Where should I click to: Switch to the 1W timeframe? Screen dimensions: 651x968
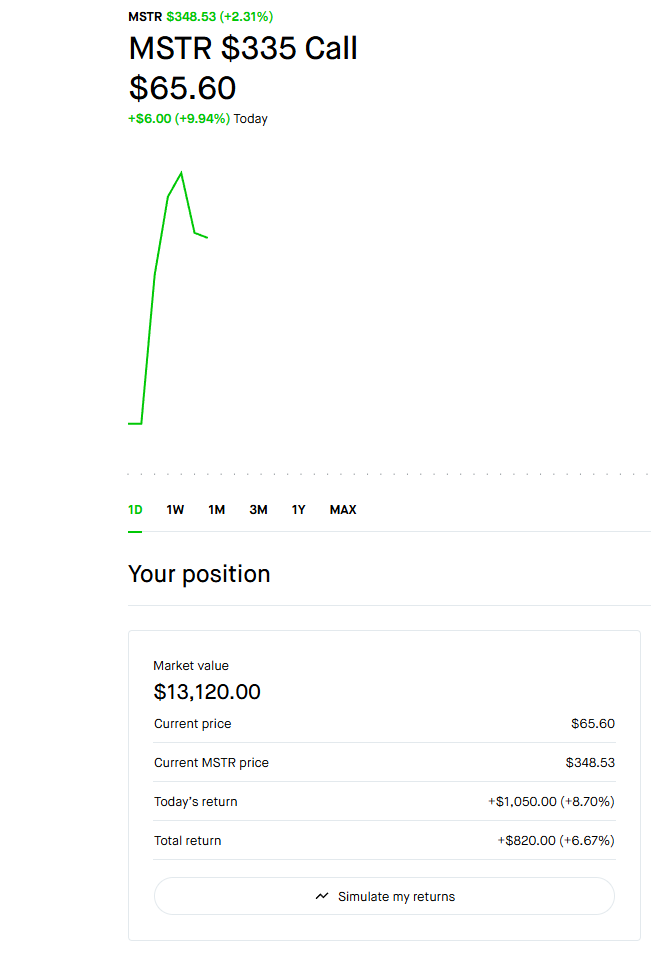[175, 509]
